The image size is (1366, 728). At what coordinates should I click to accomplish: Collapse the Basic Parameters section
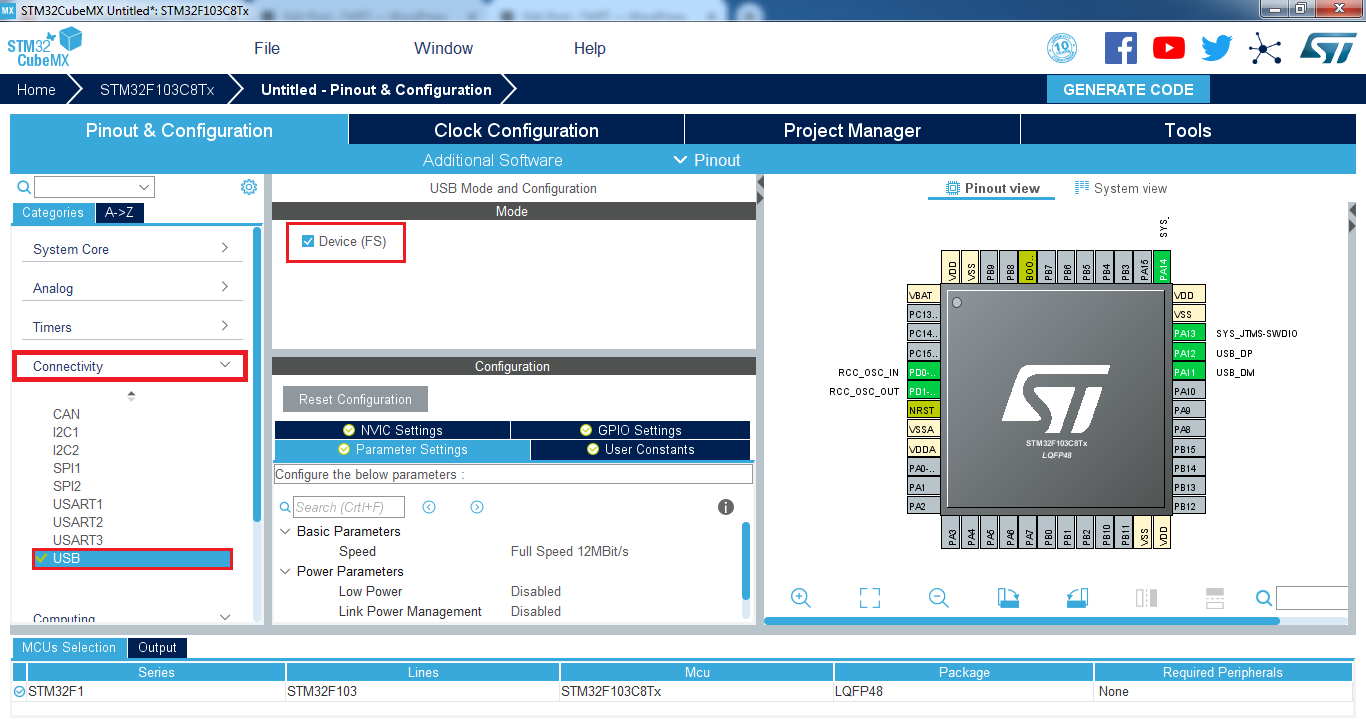click(x=286, y=532)
